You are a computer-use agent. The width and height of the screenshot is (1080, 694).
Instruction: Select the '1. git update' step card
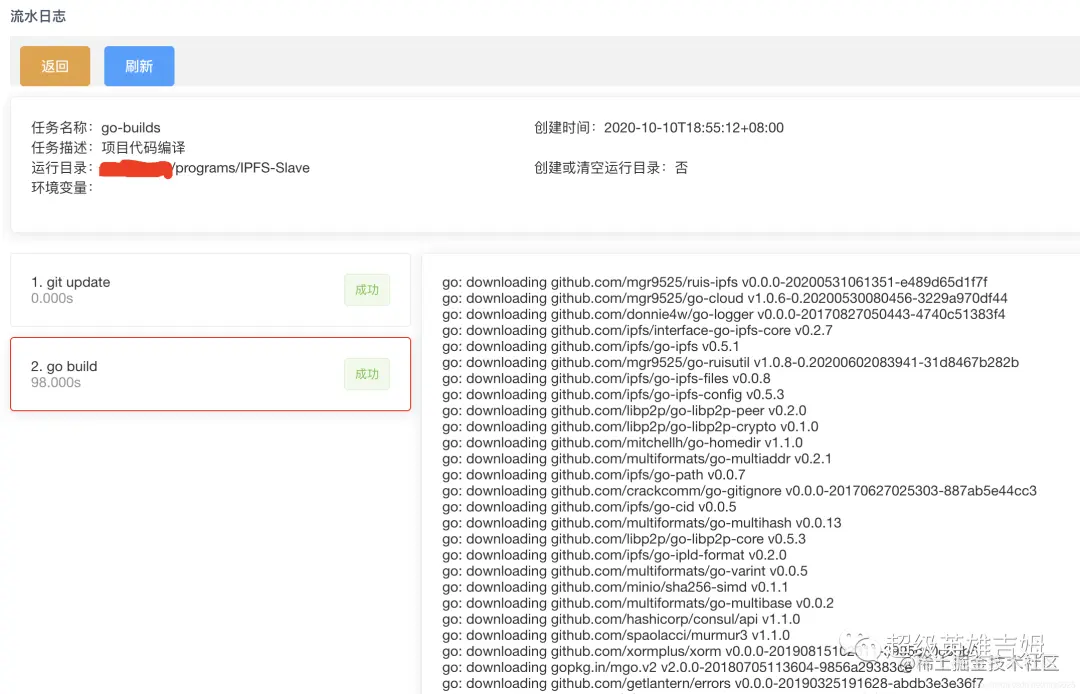210,290
